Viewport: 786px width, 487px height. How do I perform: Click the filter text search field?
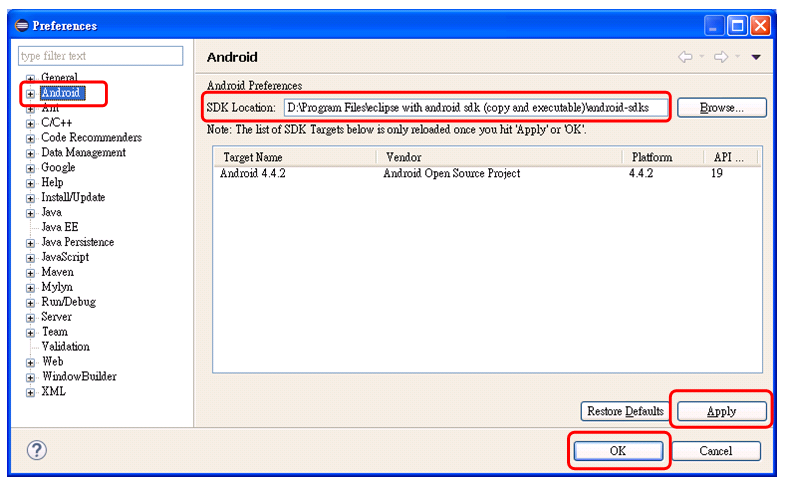tap(101, 56)
